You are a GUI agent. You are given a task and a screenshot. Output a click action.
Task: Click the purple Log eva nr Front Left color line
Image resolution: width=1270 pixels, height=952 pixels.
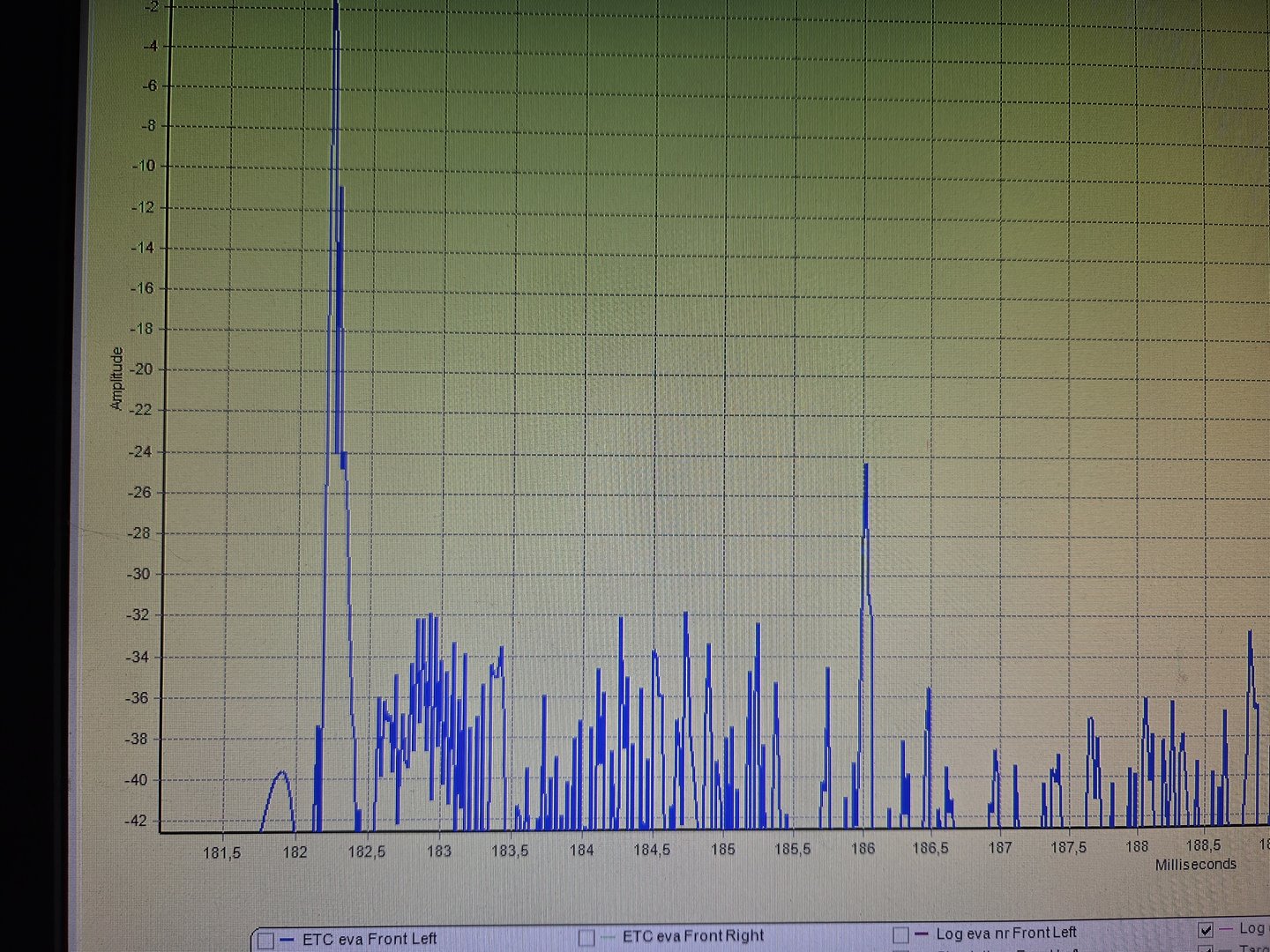(x=922, y=933)
